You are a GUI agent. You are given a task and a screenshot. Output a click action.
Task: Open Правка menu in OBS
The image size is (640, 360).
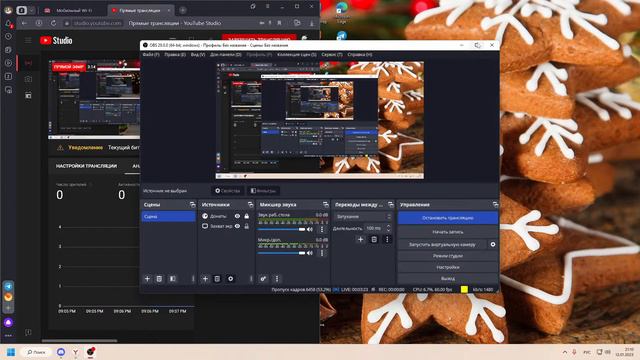tap(175, 54)
